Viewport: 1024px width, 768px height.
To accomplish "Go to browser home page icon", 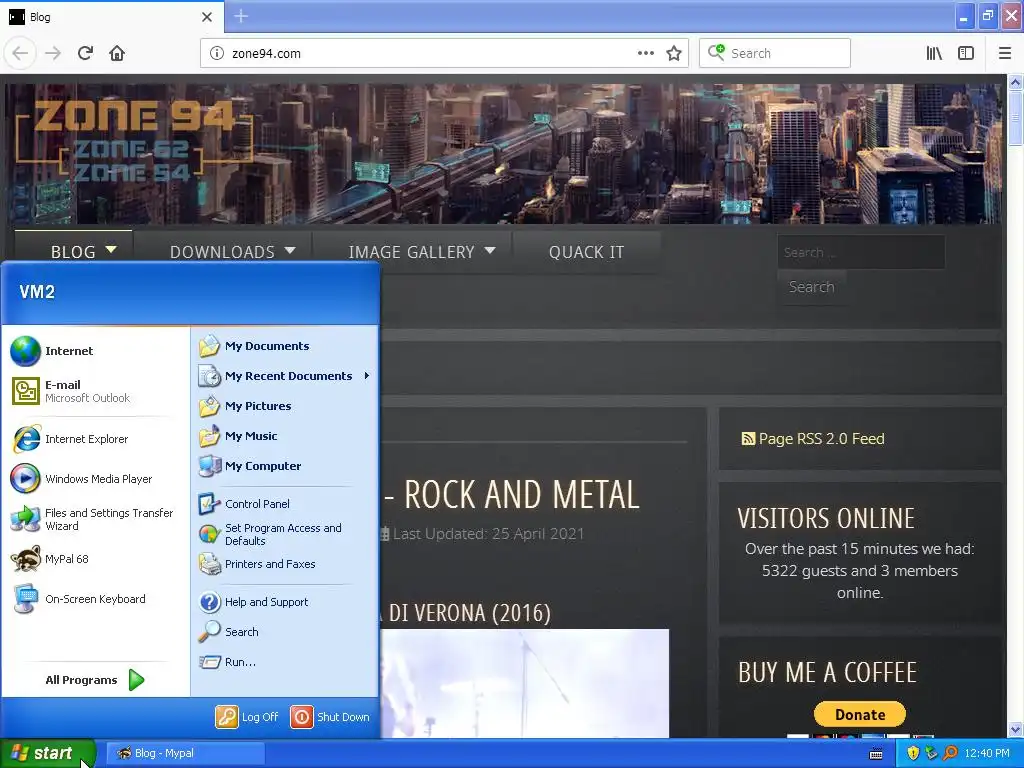I will pos(117,53).
